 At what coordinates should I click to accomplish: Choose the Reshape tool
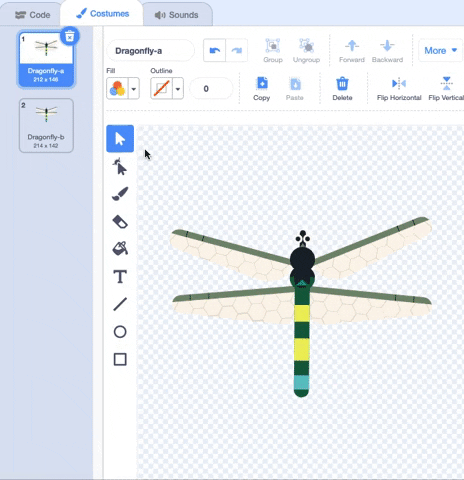pos(120,166)
